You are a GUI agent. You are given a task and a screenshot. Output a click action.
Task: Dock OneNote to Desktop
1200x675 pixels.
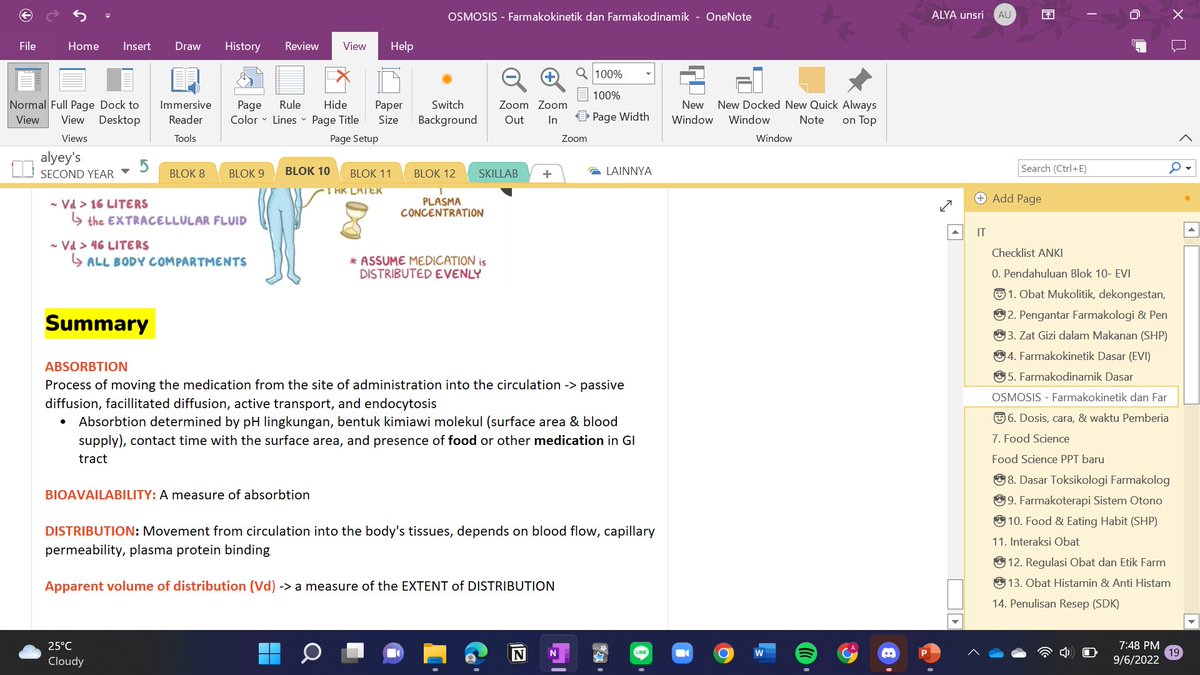coord(119,95)
